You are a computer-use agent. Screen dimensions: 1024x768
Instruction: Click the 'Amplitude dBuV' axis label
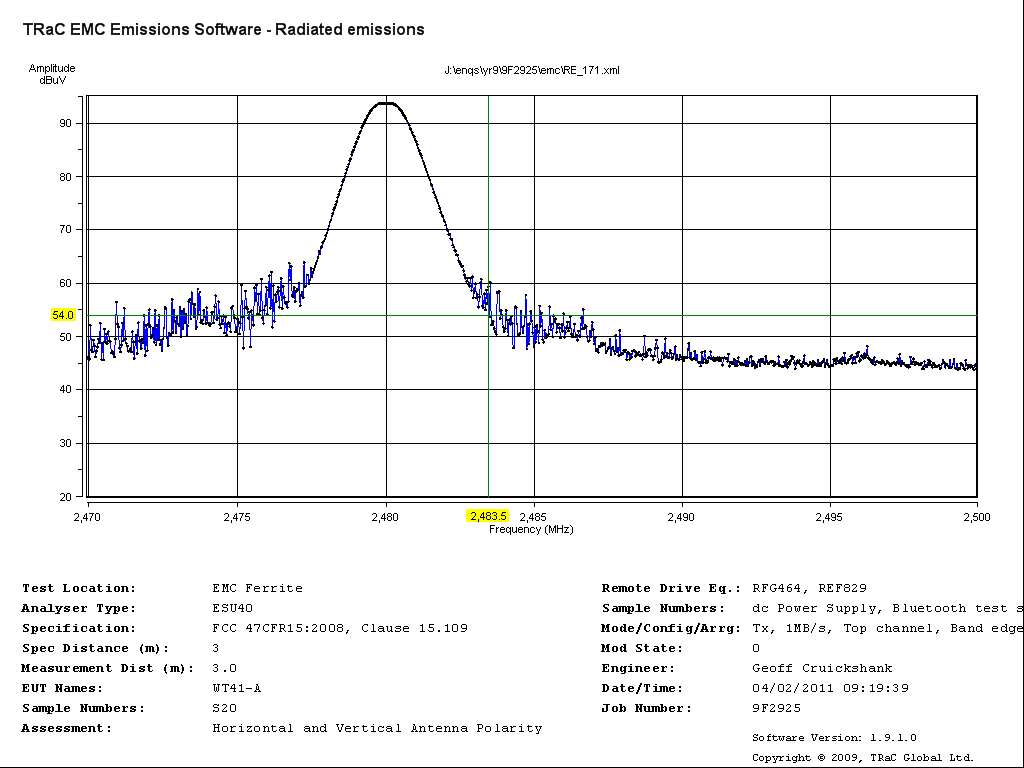(x=52, y=74)
